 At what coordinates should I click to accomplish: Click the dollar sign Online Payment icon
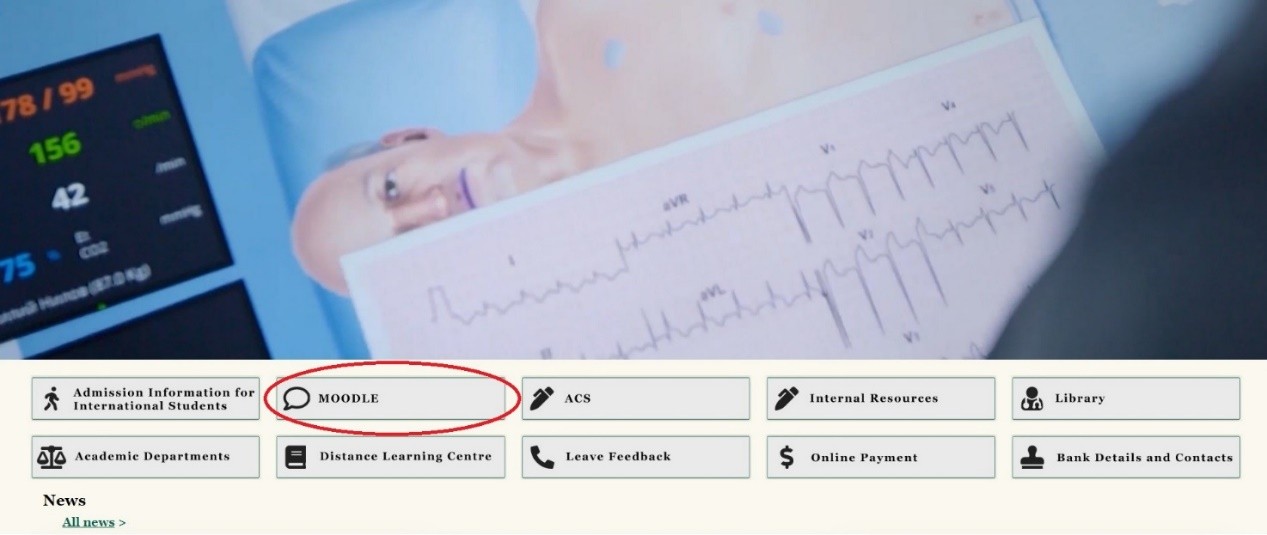tap(787, 457)
